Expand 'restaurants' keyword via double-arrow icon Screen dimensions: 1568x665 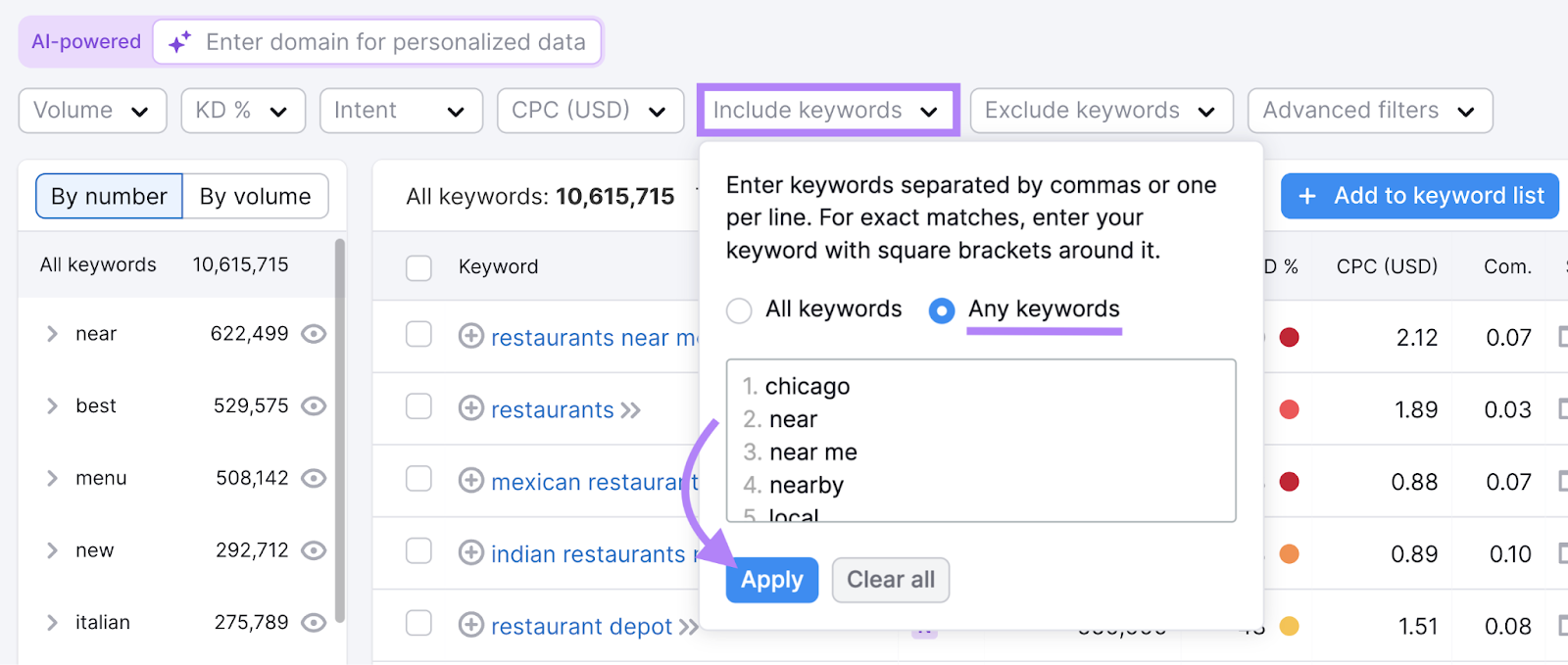click(x=630, y=409)
